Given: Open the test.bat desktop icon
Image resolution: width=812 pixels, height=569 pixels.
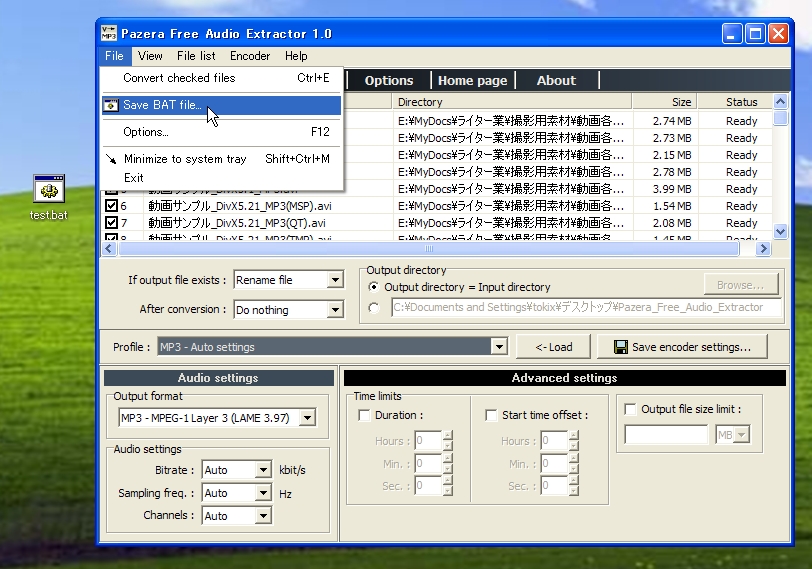Looking at the screenshot, I should pyautogui.click(x=49, y=197).
